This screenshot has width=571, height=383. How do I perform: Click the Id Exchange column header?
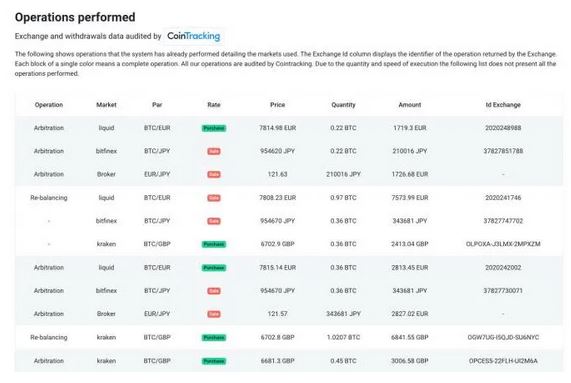pyautogui.click(x=503, y=105)
